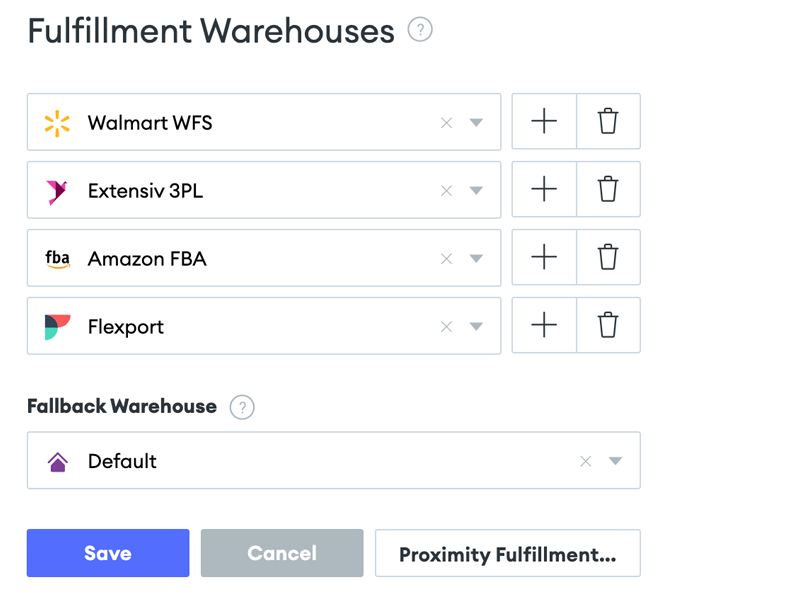The height and width of the screenshot is (600, 800).
Task: Clear the Default fallback warehouse selection
Action: click(x=586, y=461)
